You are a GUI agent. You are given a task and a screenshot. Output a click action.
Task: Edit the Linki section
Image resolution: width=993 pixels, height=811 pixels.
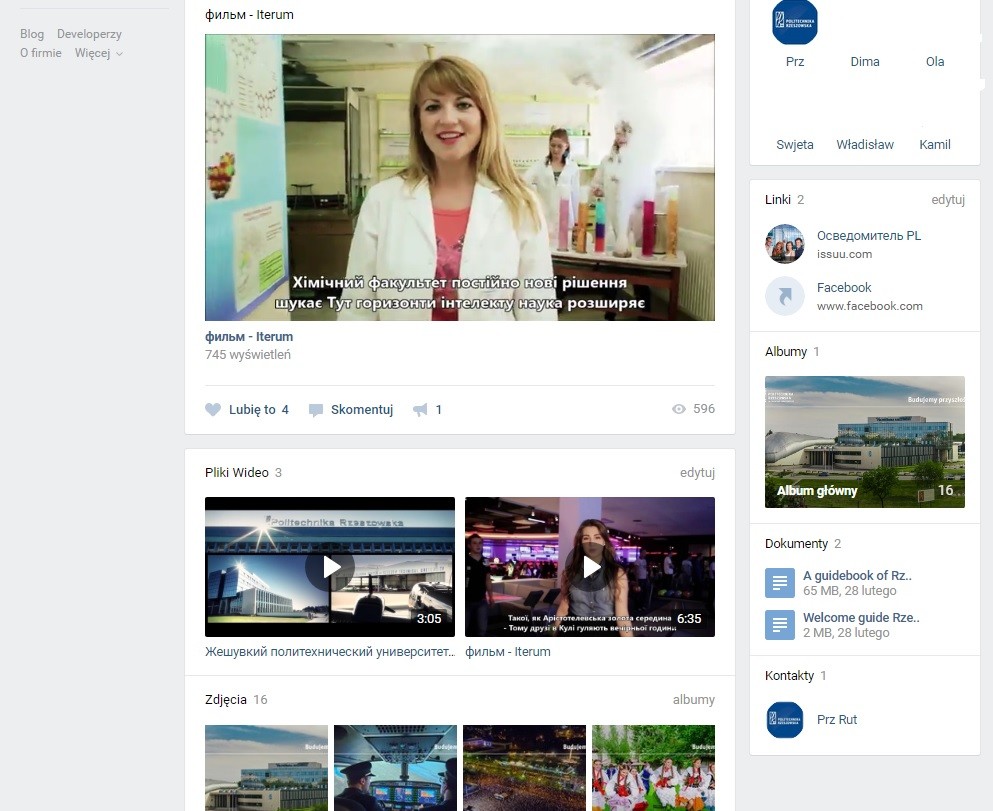pyautogui.click(x=947, y=200)
